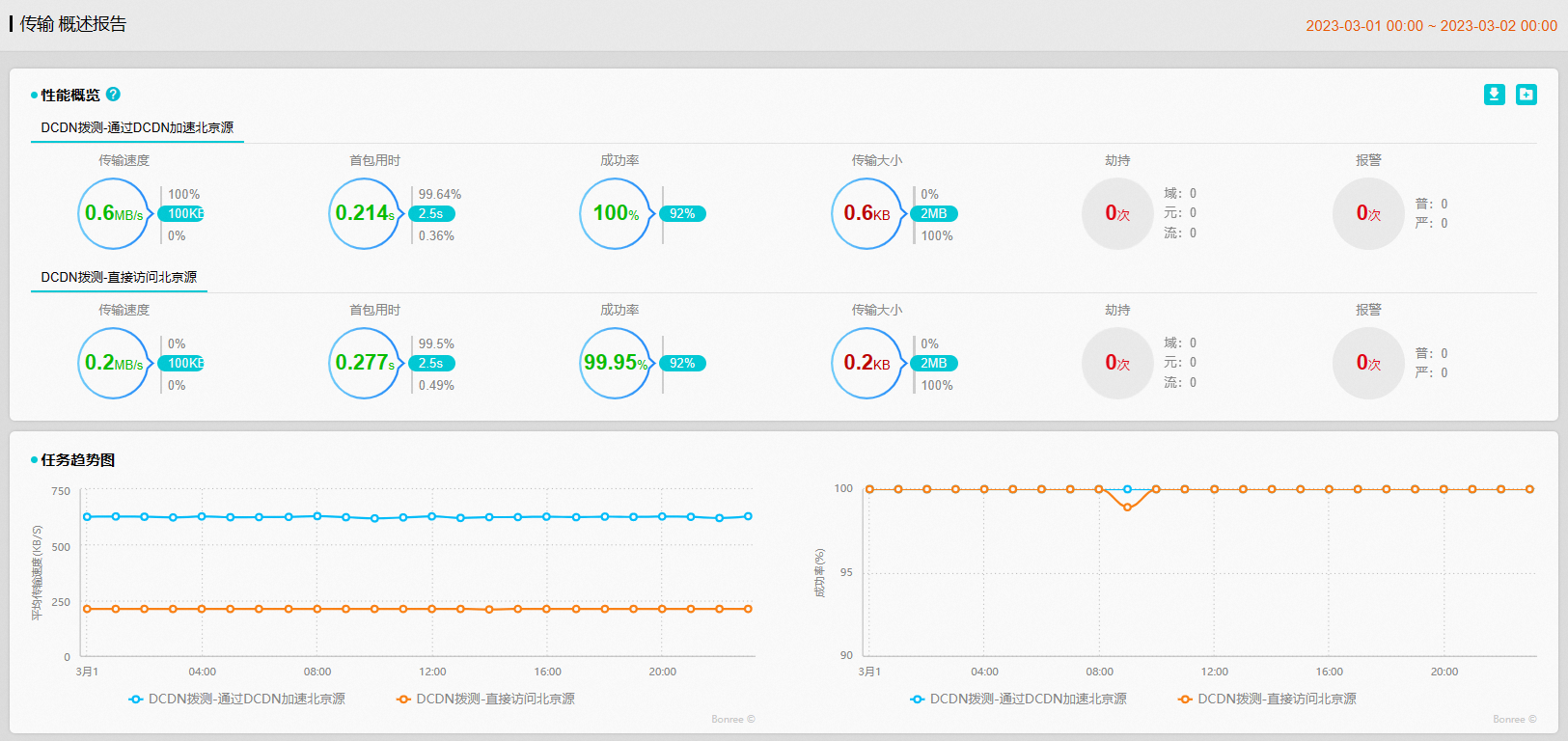Open the 0.6KB transfer size gauge
The width and height of the screenshot is (1568, 741).
tap(867, 213)
